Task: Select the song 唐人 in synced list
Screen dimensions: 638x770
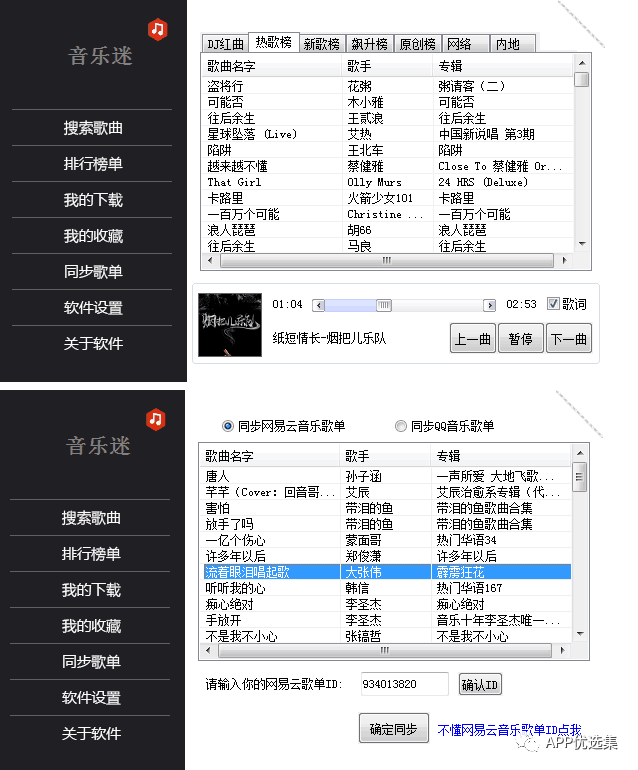Action: click(x=387, y=476)
